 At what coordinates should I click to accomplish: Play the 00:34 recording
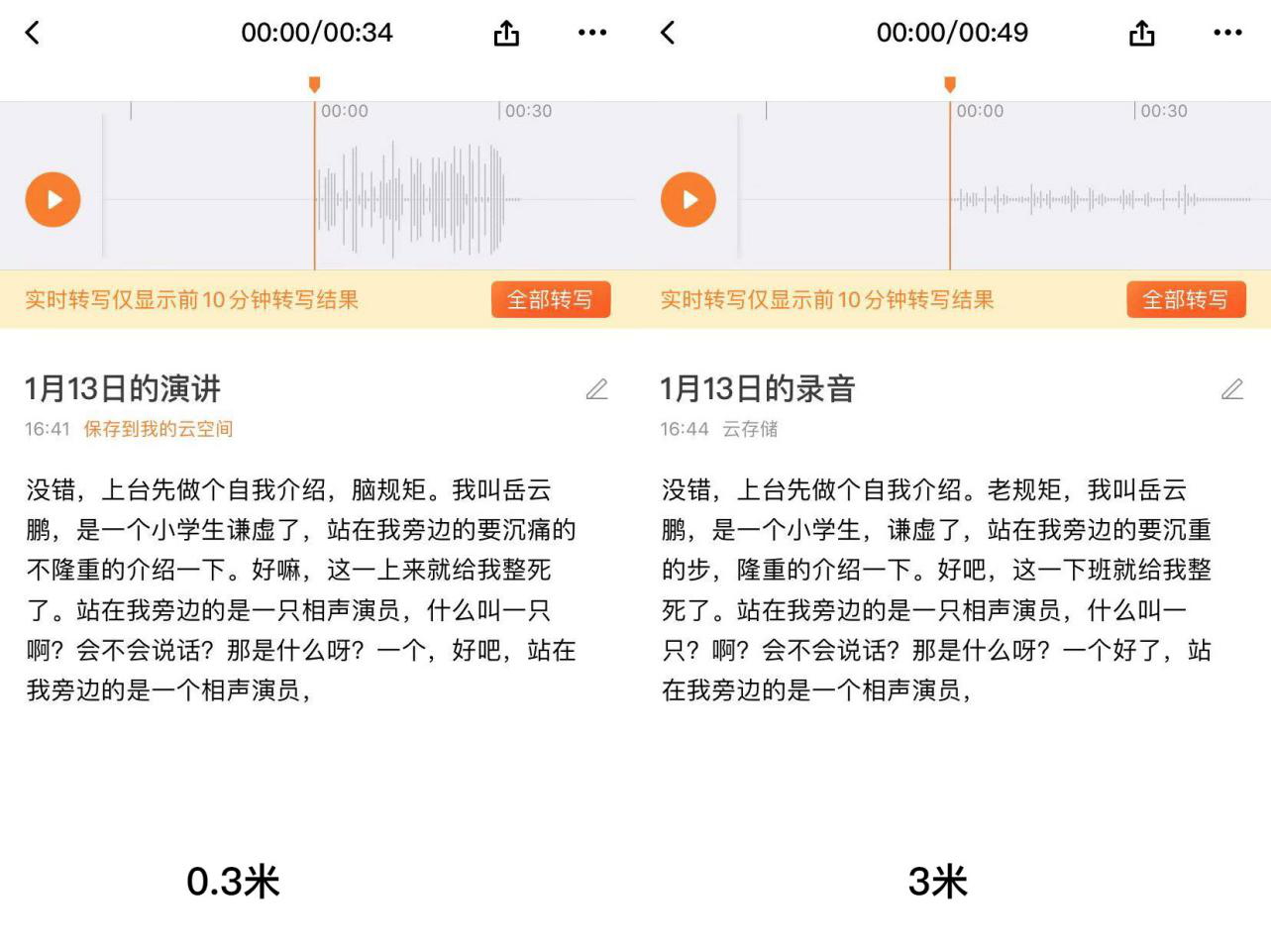point(53,199)
